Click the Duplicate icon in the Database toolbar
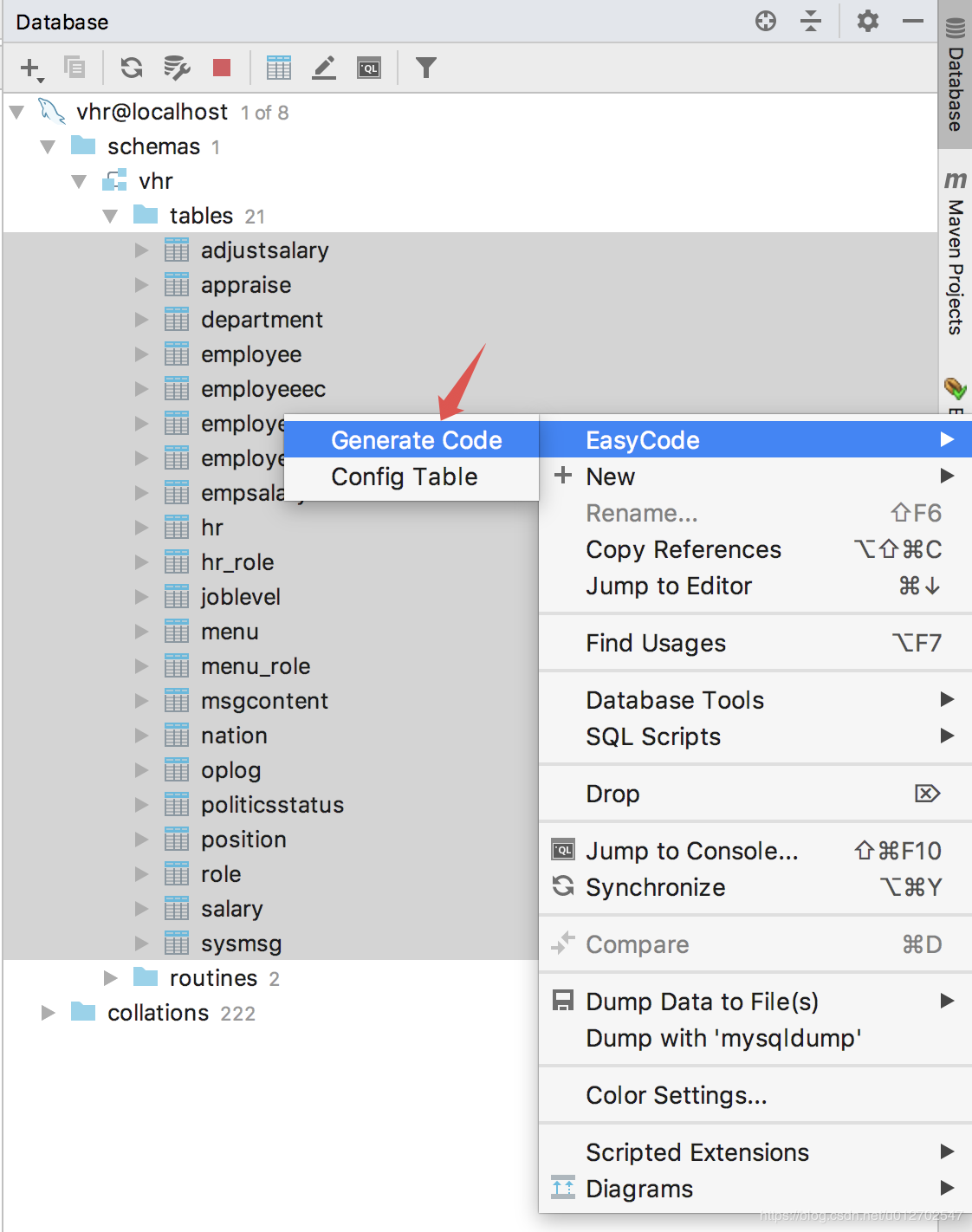972x1232 pixels. pyautogui.click(x=74, y=67)
